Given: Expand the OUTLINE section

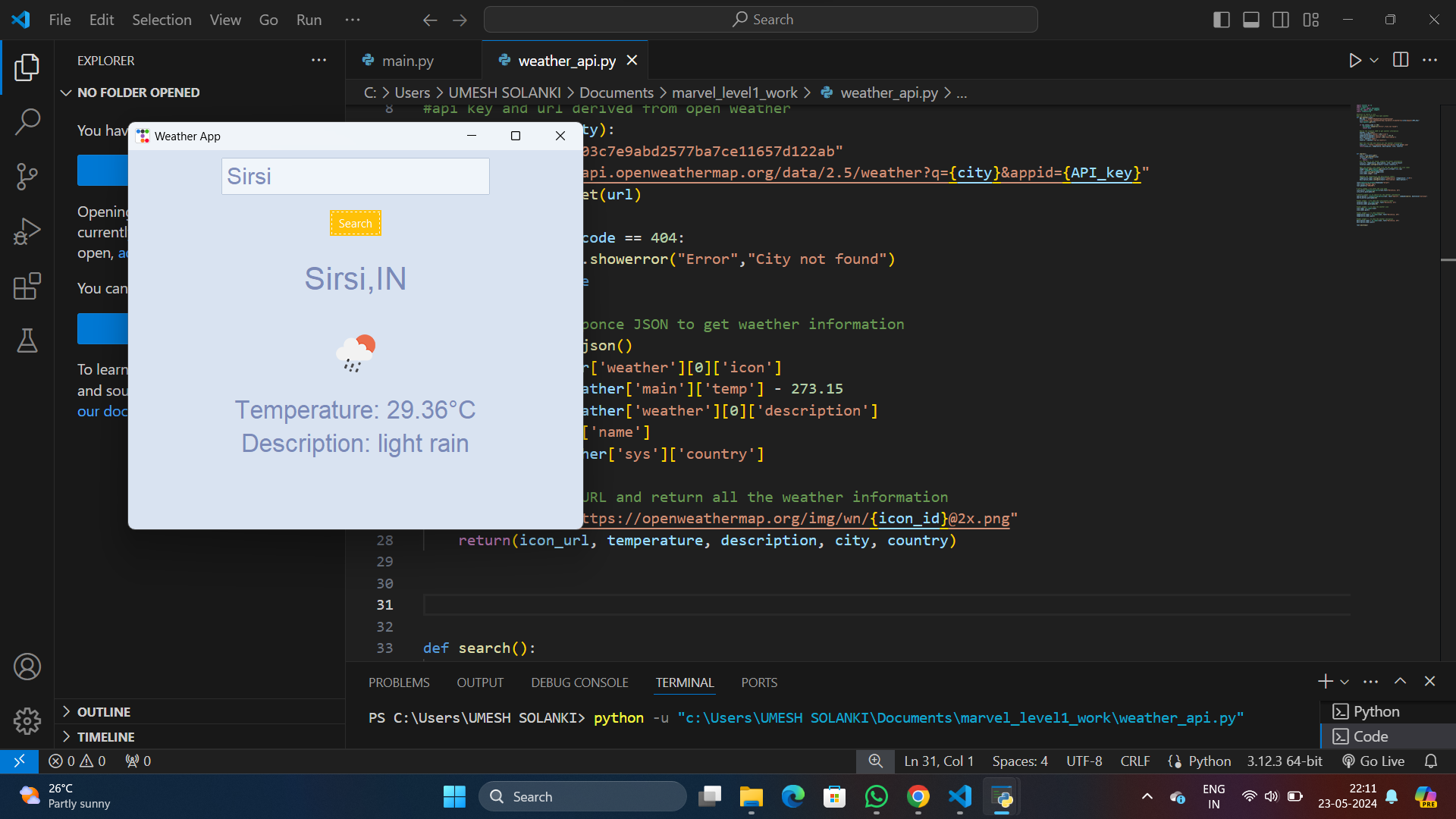Looking at the screenshot, I should click(x=104, y=712).
